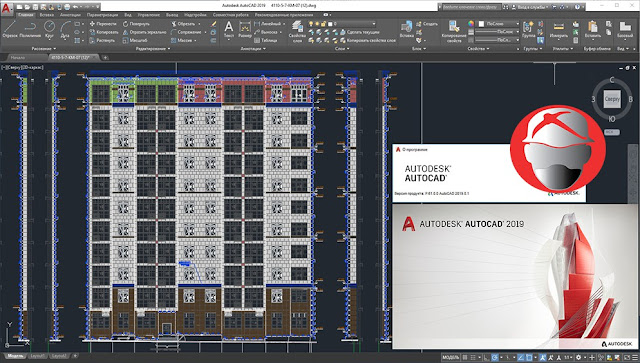640x363 pixels.
Task: Click Отразить зеркально (Mirror) command
Action: tap(144, 32)
